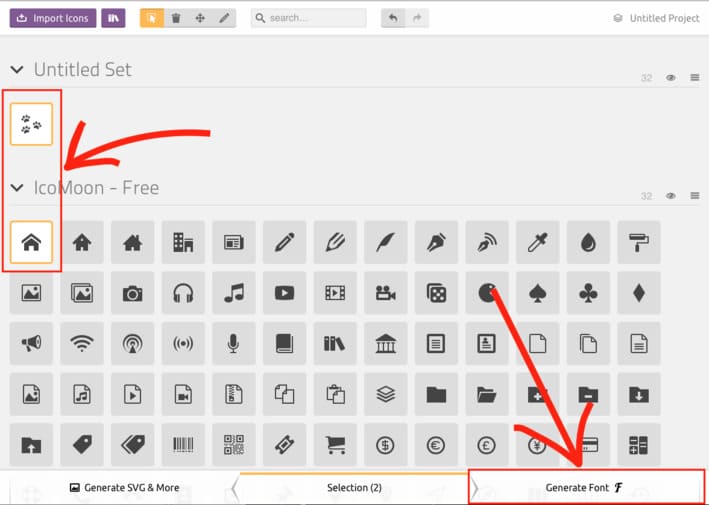Image resolution: width=709 pixels, height=505 pixels.
Task: Toggle visibility of Untitled Set
Action: (671, 78)
